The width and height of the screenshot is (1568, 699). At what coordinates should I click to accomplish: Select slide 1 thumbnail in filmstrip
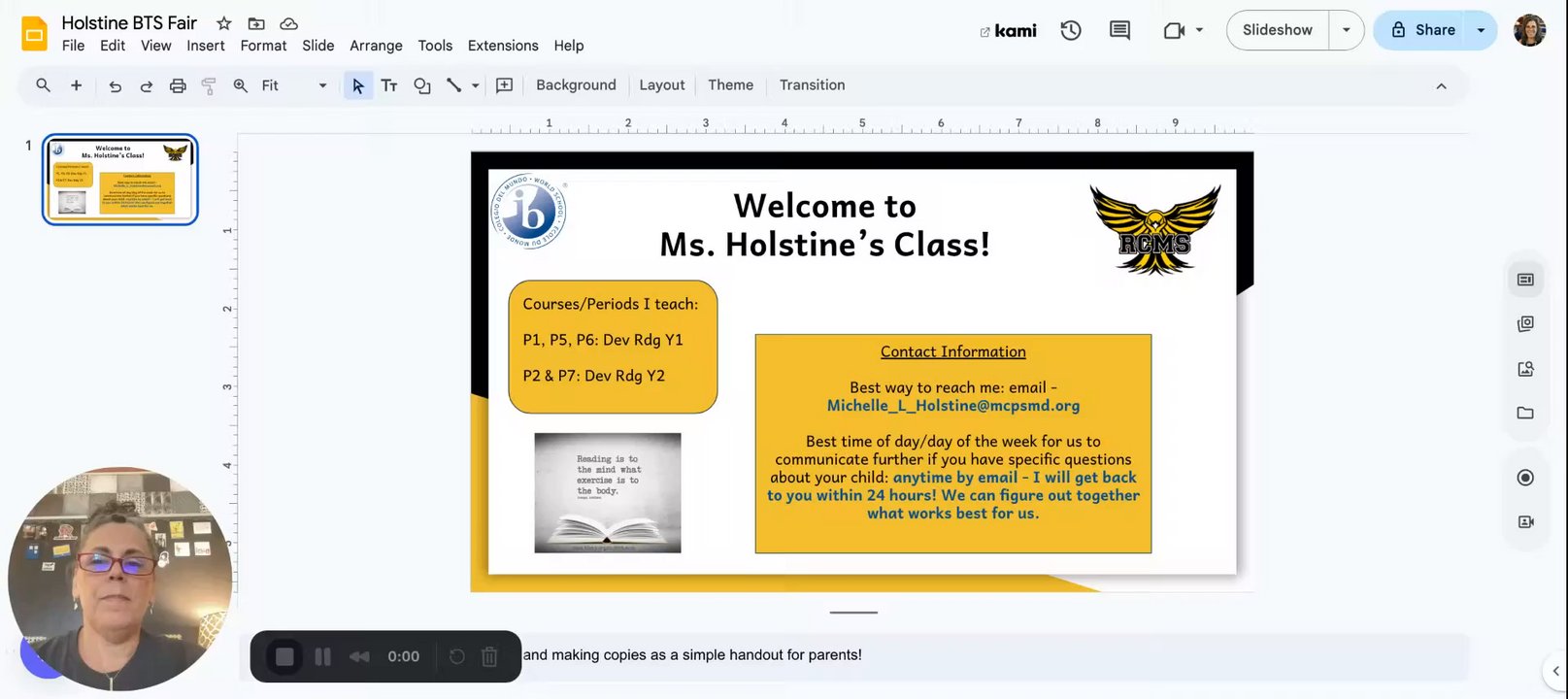(x=120, y=180)
